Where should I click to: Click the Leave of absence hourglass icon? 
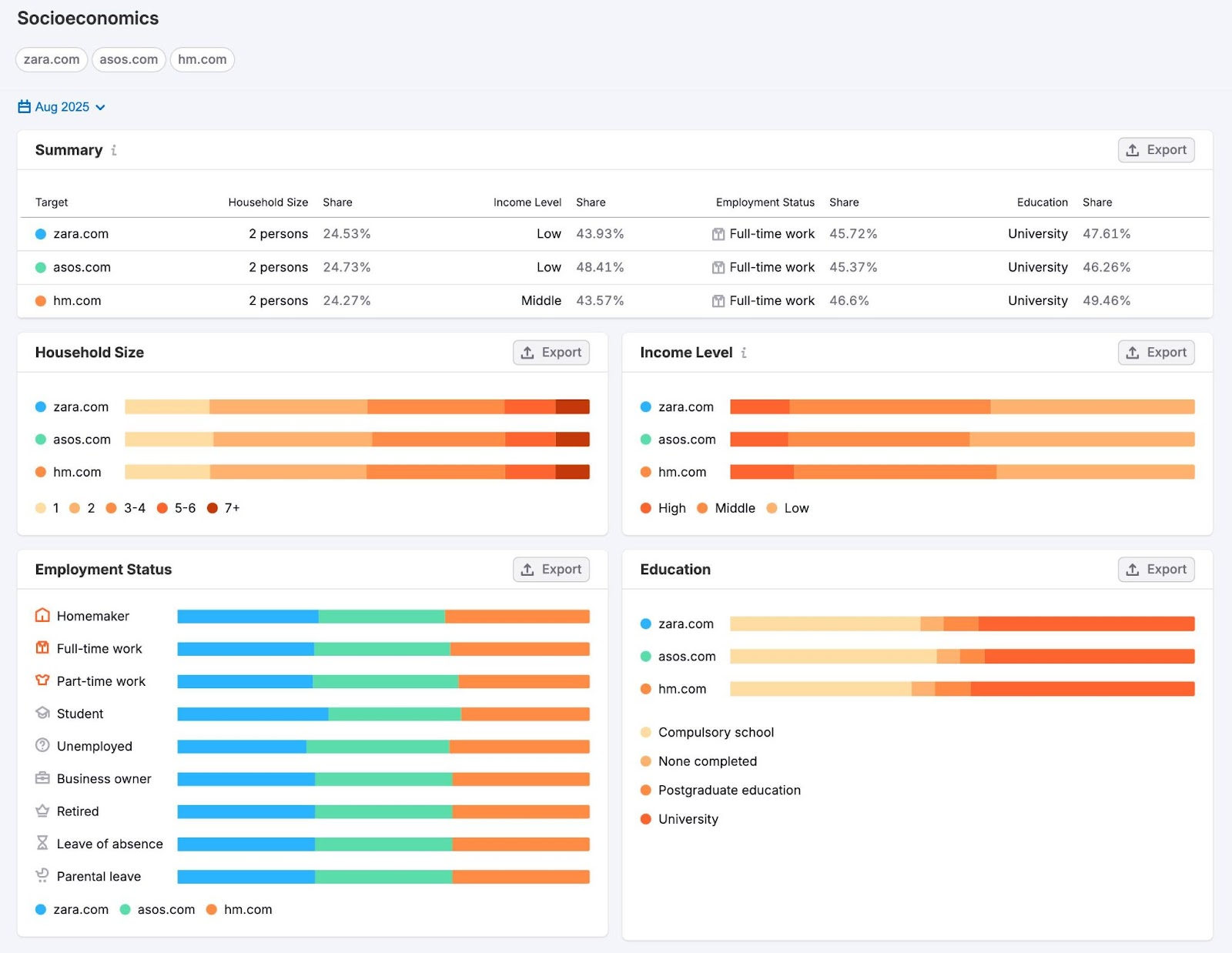tap(42, 843)
